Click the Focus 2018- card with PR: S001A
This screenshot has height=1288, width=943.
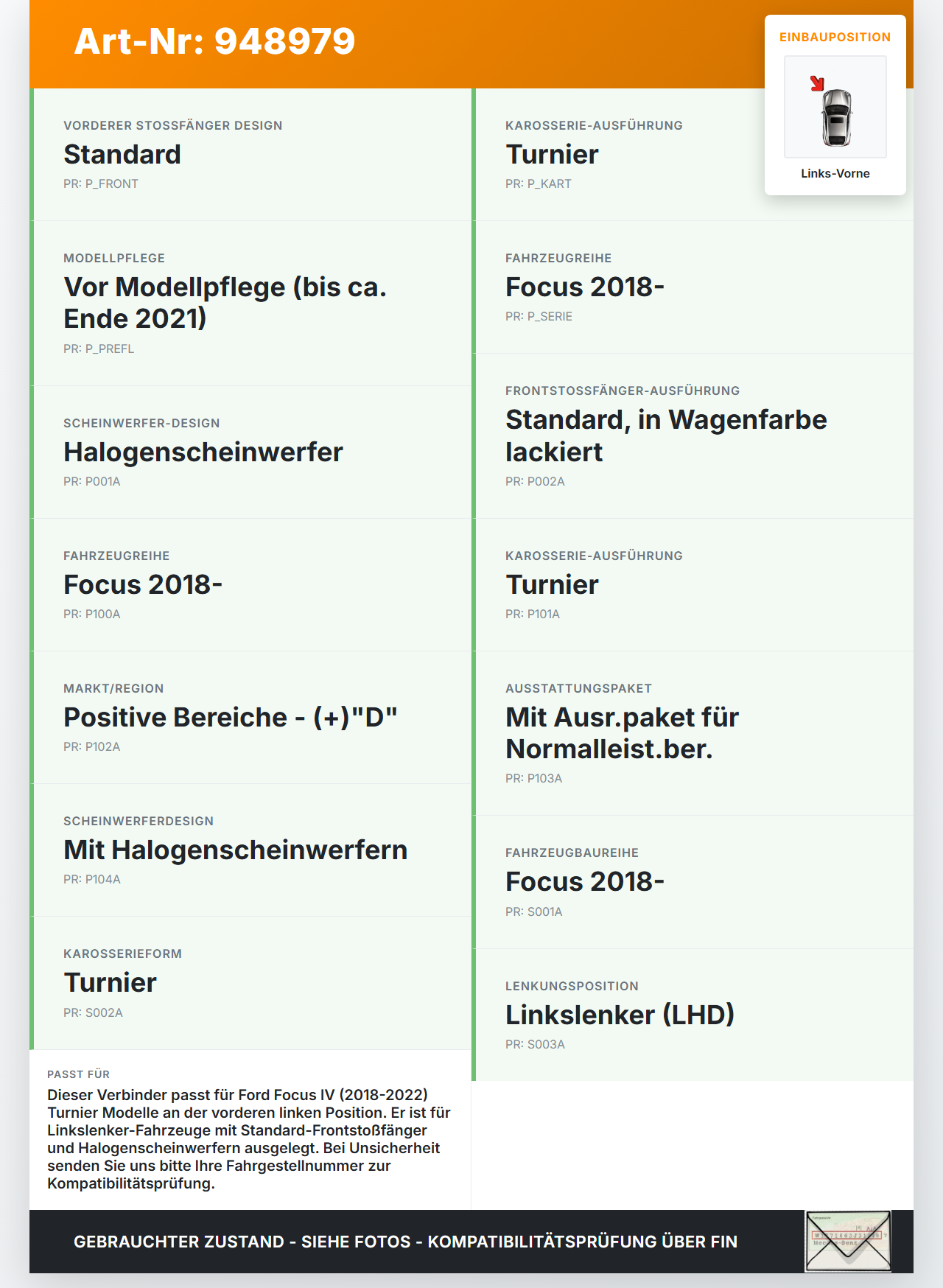point(693,882)
